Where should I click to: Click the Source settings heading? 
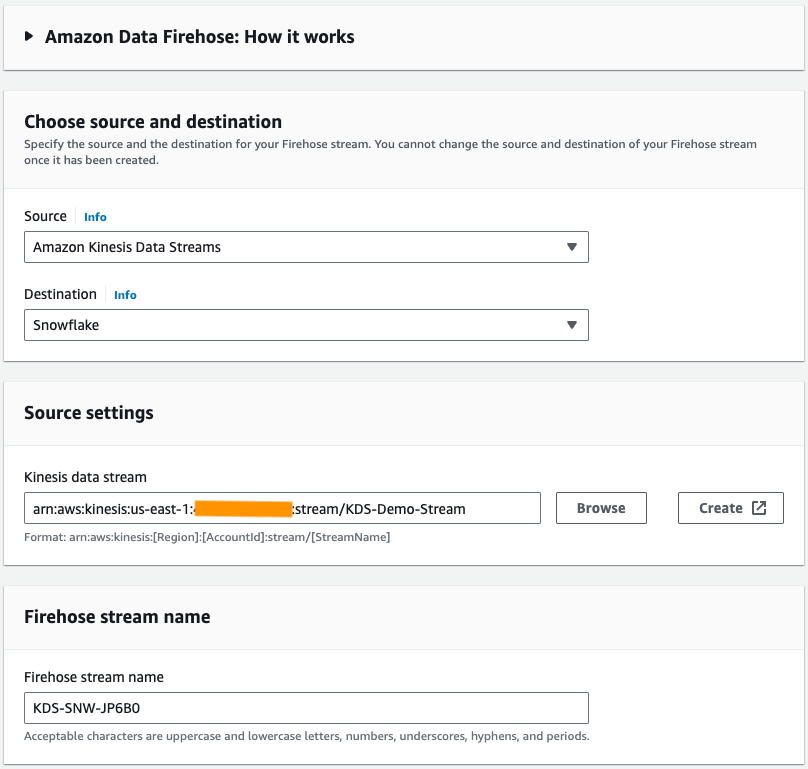(89, 413)
